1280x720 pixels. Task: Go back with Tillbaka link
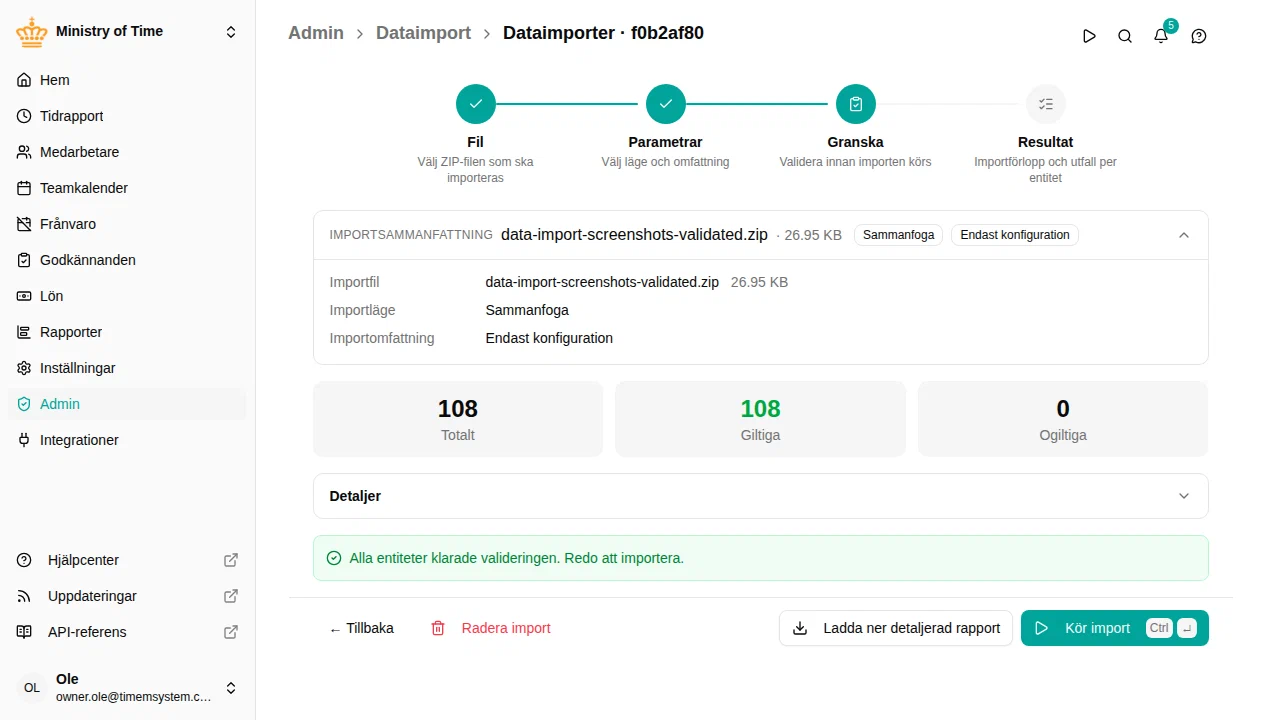click(361, 628)
